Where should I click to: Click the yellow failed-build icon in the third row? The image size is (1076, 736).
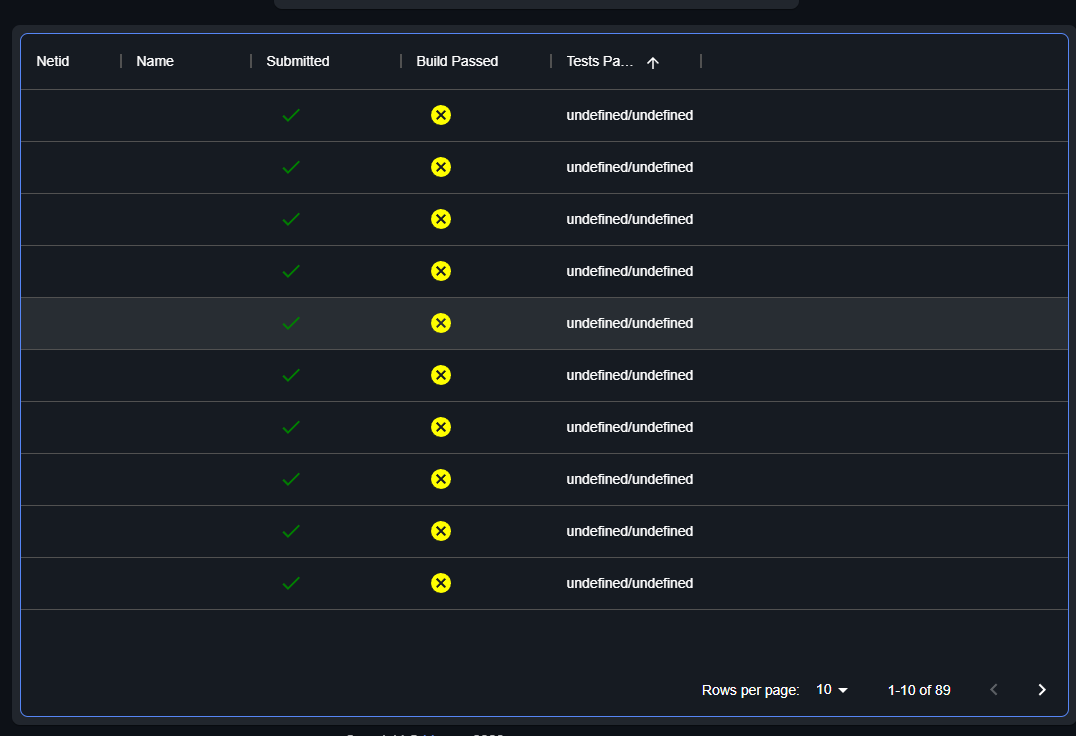click(x=441, y=219)
